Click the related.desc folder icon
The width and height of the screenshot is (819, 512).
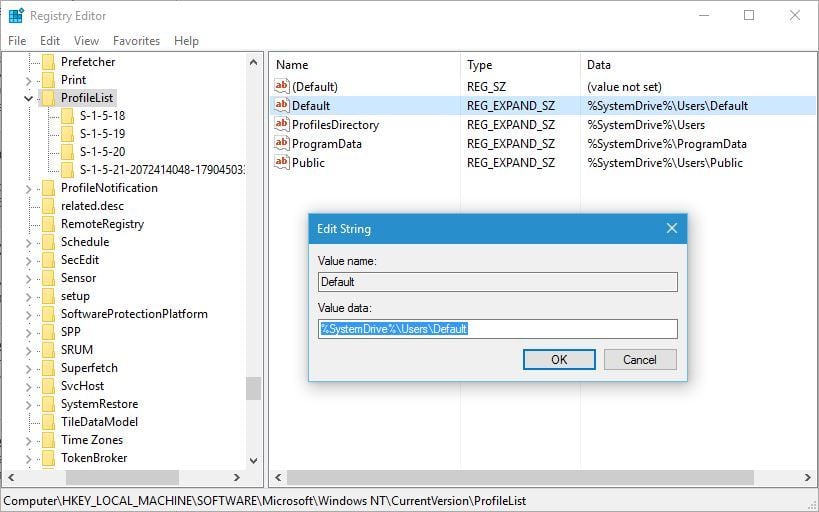[x=48, y=206]
